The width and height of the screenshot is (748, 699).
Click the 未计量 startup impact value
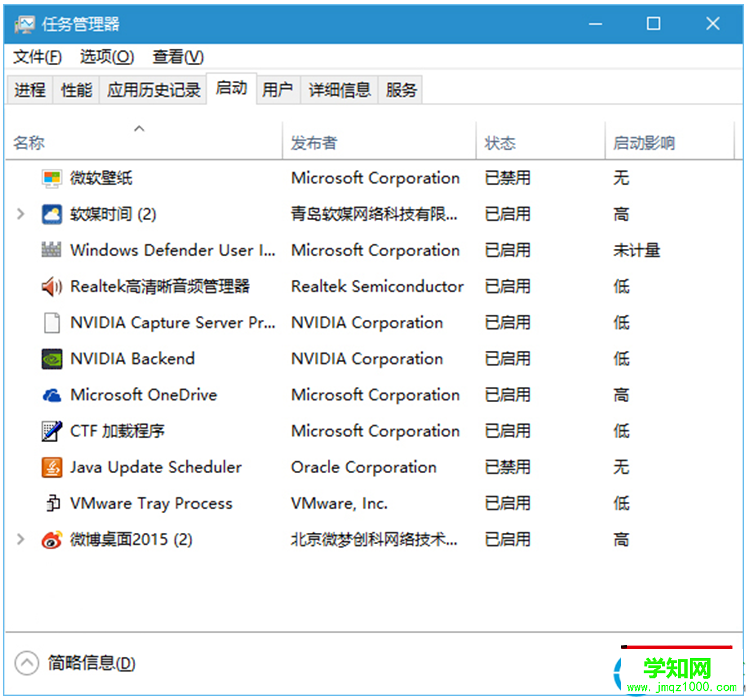[637, 250]
